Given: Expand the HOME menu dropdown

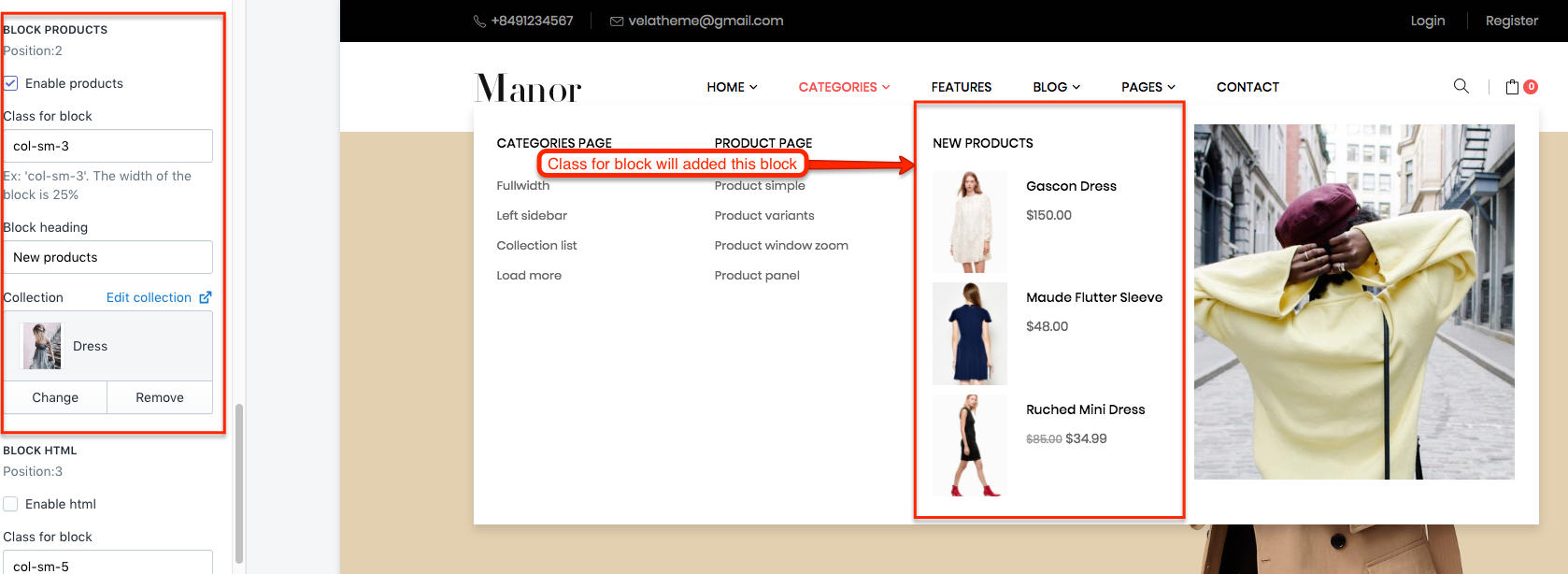Looking at the screenshot, I should (732, 87).
